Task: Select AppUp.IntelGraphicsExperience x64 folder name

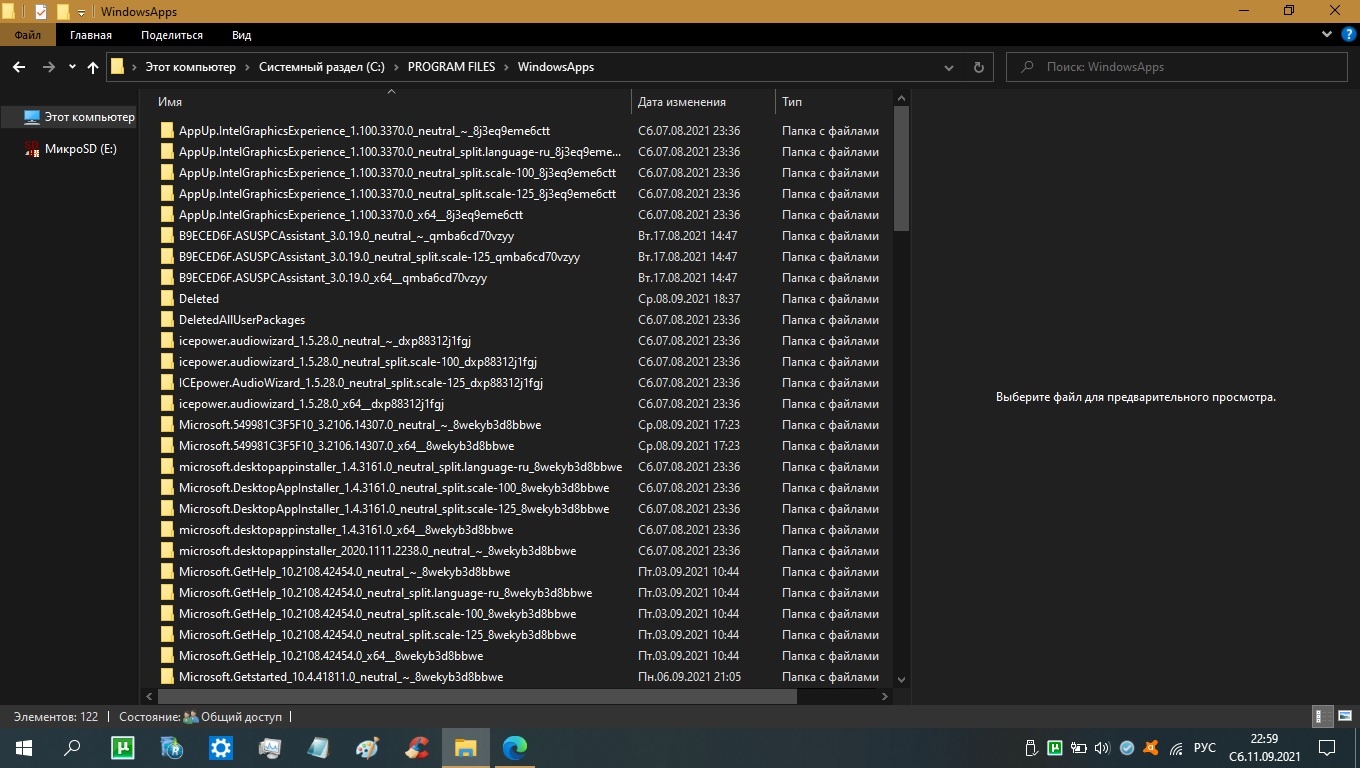Action: pos(351,215)
